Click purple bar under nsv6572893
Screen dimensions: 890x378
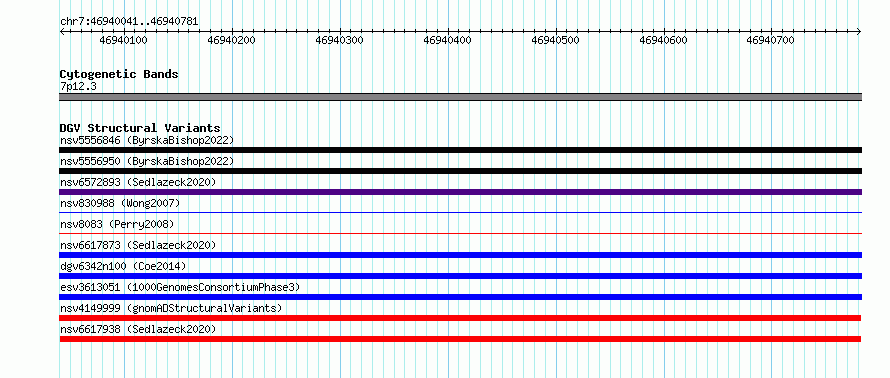point(460,192)
